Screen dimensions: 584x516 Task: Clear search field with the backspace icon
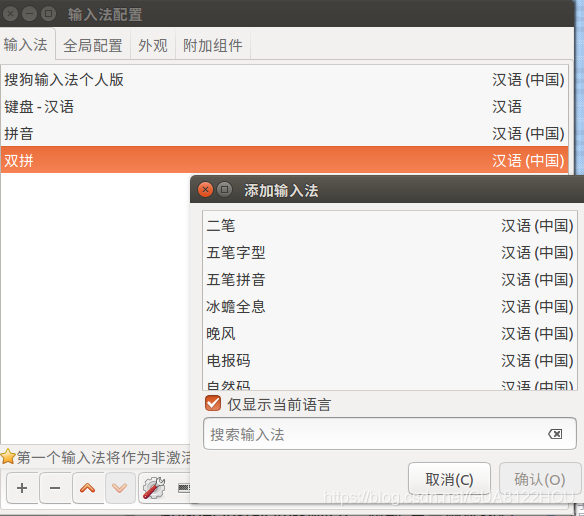[555, 434]
